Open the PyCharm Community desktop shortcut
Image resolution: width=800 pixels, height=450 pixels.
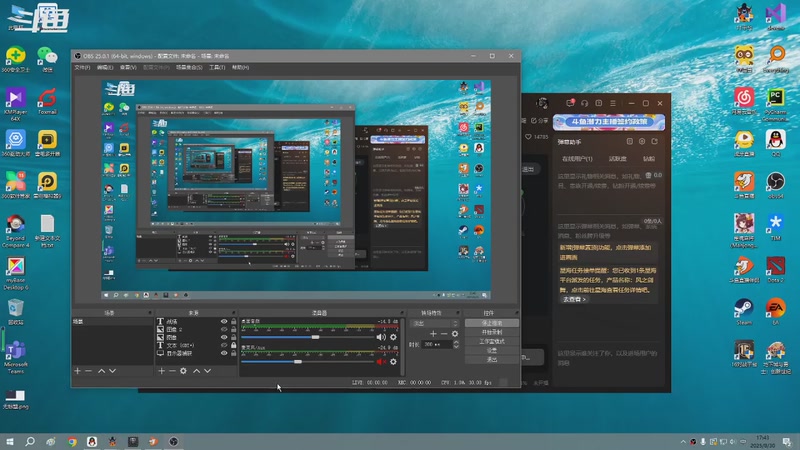point(776,105)
